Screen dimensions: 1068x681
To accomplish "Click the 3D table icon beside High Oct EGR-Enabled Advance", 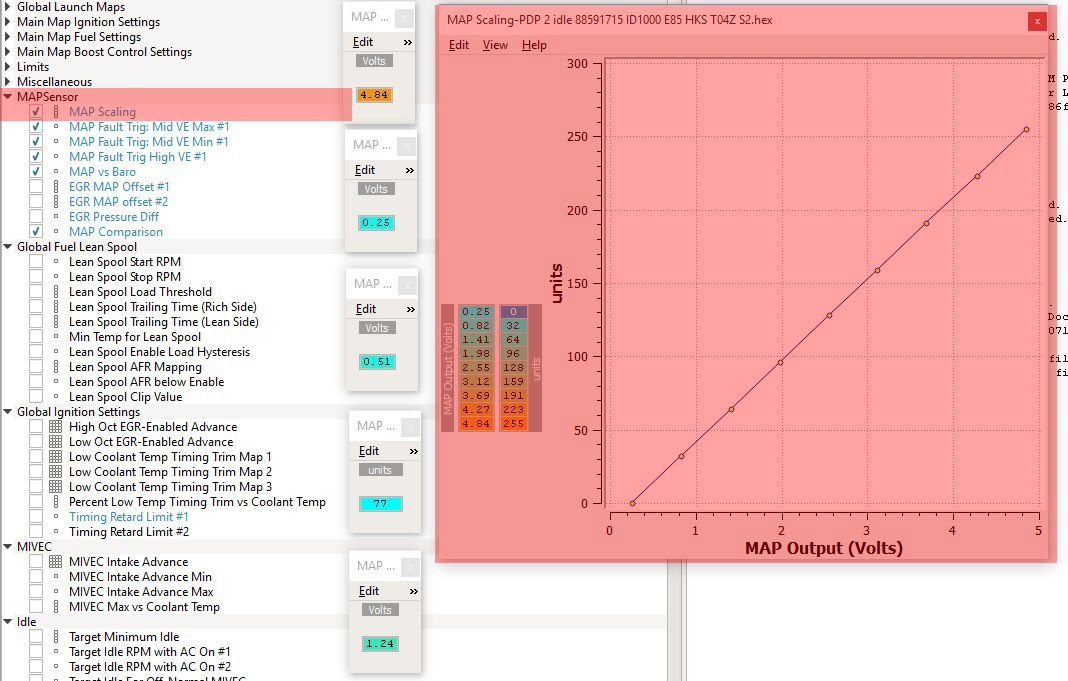I will click(56, 427).
